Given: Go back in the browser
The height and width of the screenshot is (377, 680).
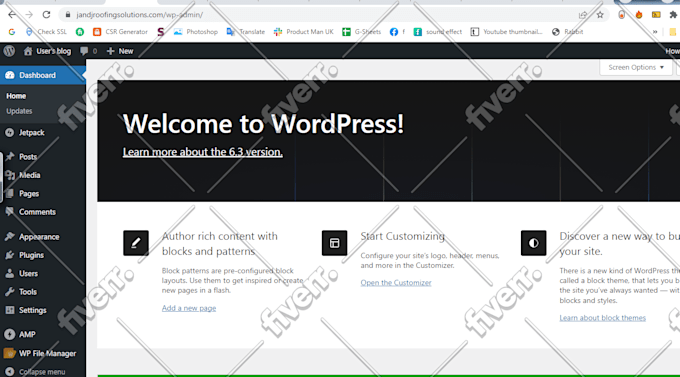Looking at the screenshot, I should [12, 14].
